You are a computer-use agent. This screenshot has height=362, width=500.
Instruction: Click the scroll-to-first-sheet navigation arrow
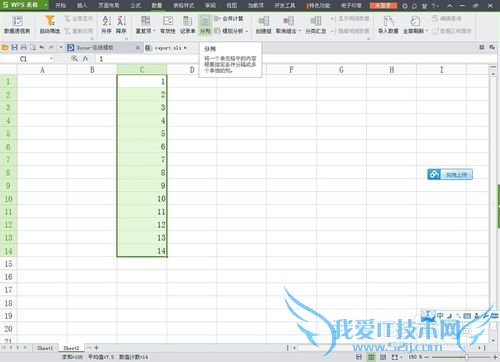[x=4, y=348]
